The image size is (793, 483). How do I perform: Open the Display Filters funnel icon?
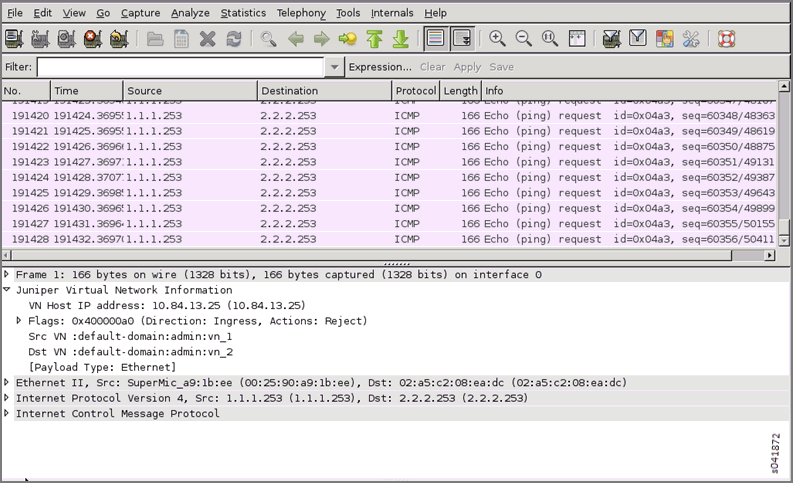tap(638, 39)
